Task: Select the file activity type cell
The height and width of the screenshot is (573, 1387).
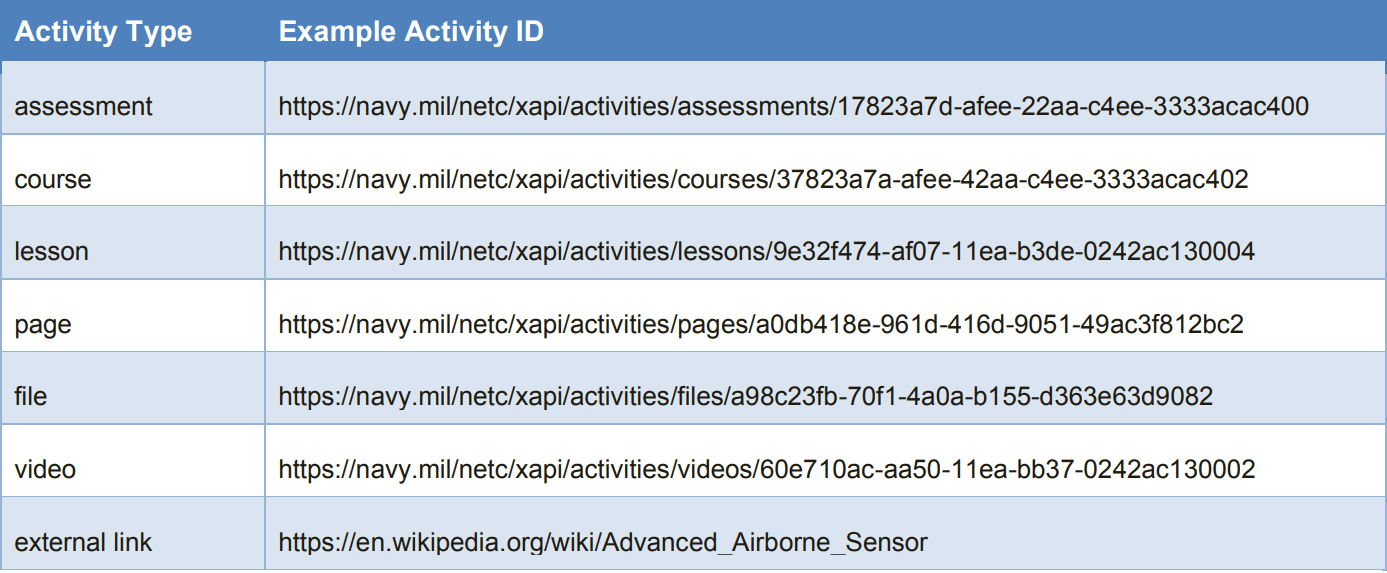Action: tap(31, 397)
